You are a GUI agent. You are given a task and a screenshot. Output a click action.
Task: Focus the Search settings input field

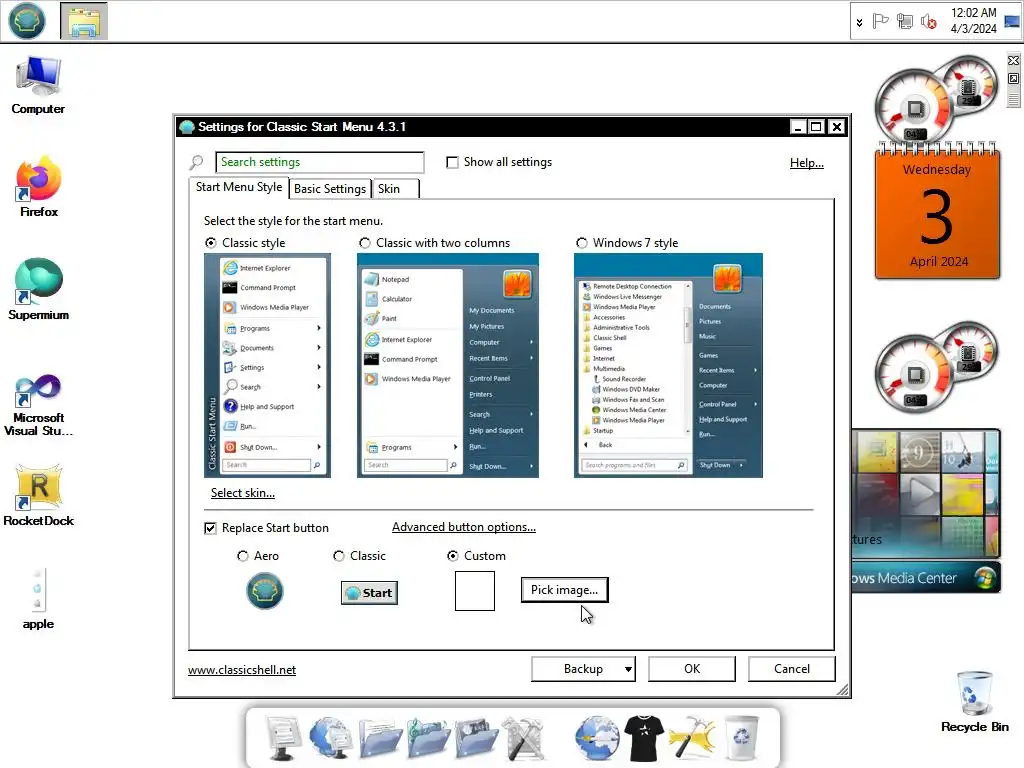(x=319, y=162)
